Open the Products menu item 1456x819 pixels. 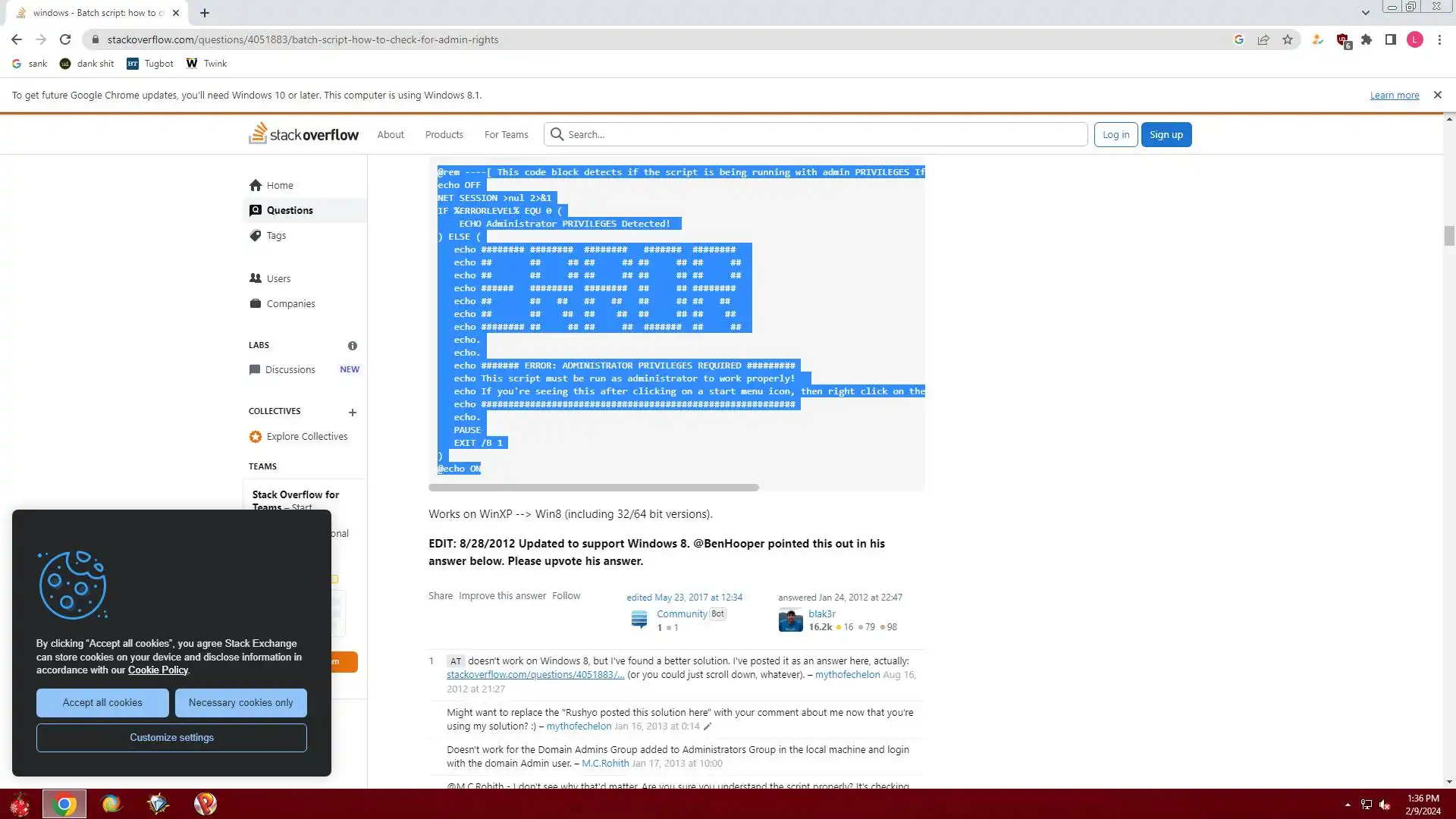coord(444,134)
